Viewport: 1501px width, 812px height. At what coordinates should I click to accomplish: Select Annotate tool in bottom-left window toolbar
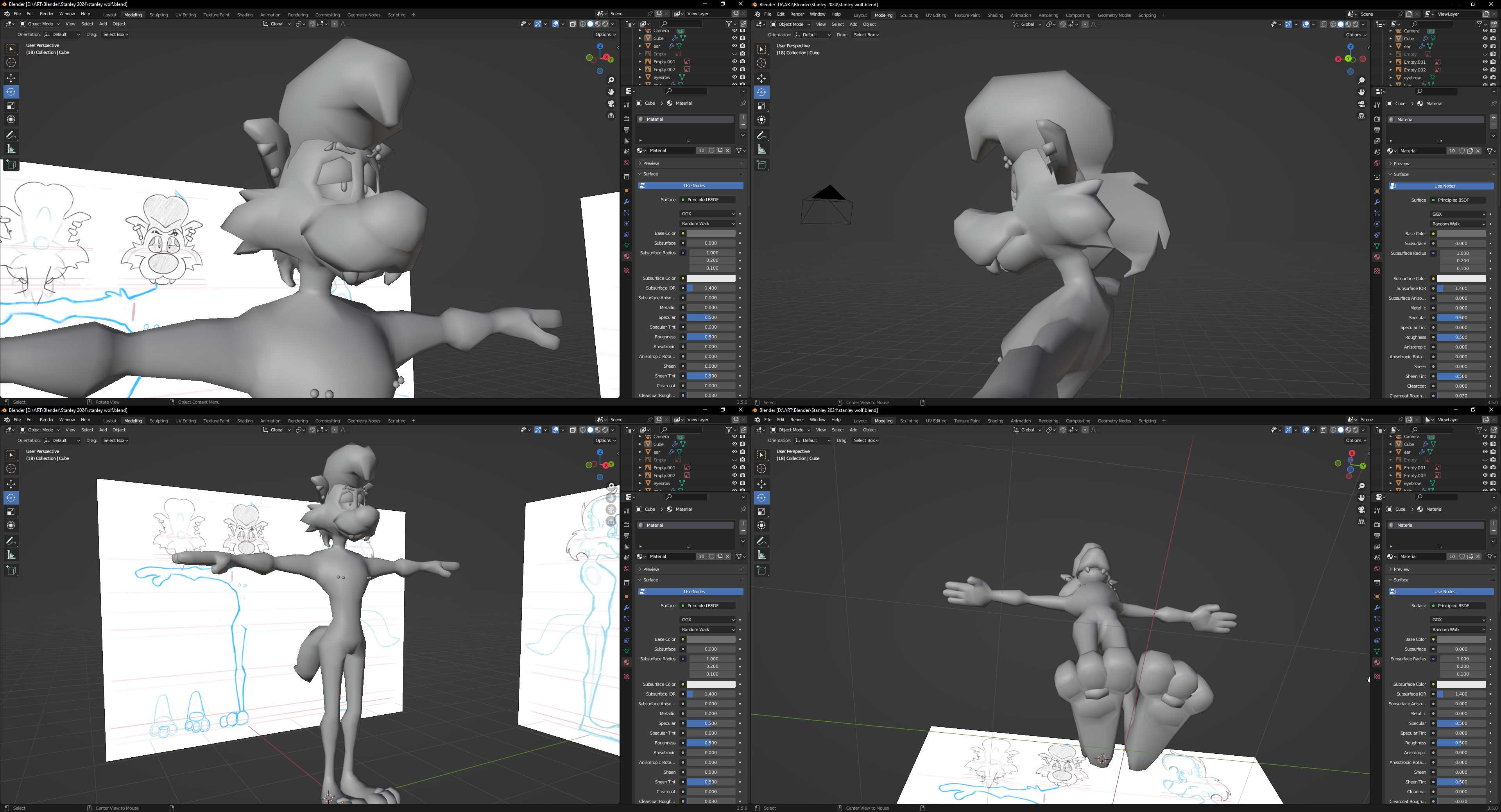(x=11, y=540)
